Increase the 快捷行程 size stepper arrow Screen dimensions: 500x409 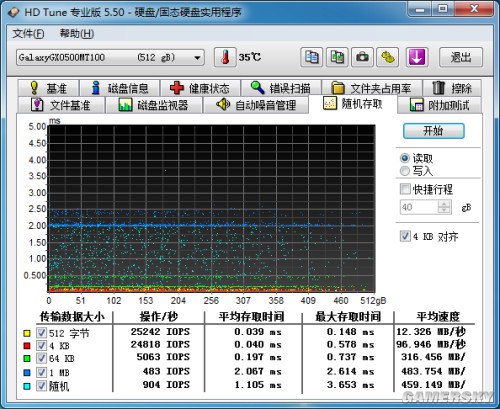click(444, 204)
